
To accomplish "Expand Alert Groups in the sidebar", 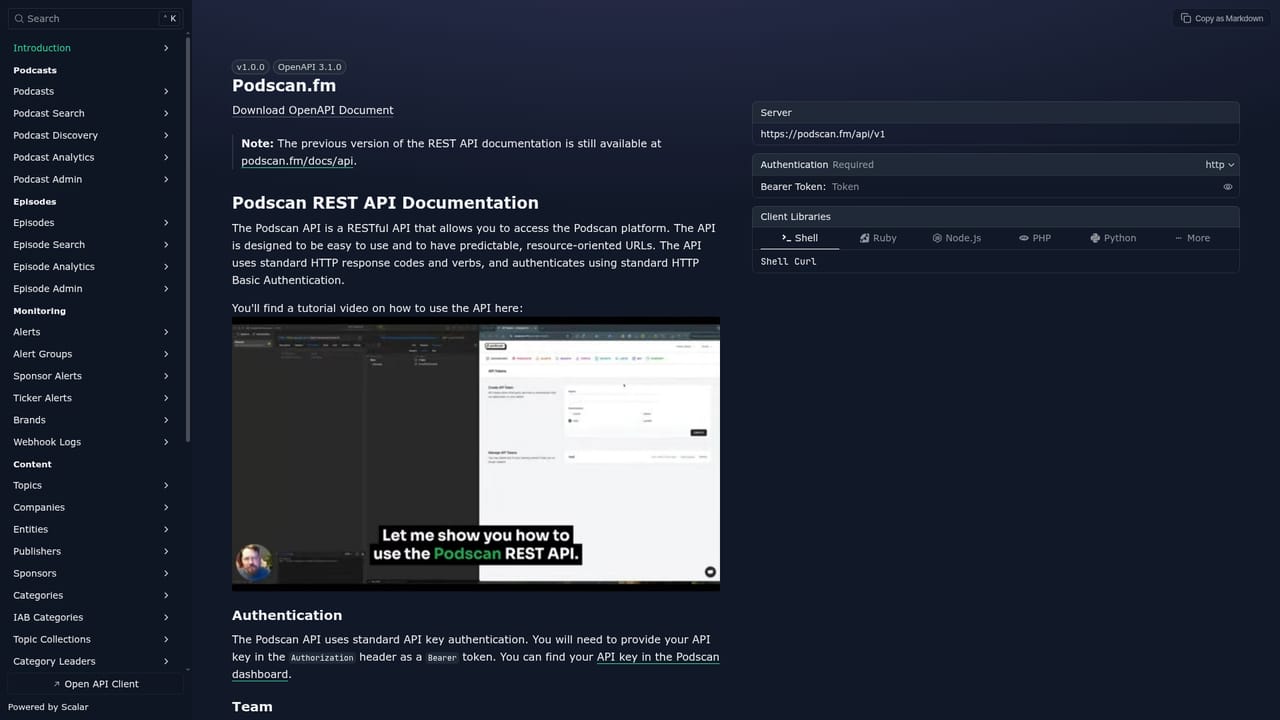I will click(x=166, y=354).
